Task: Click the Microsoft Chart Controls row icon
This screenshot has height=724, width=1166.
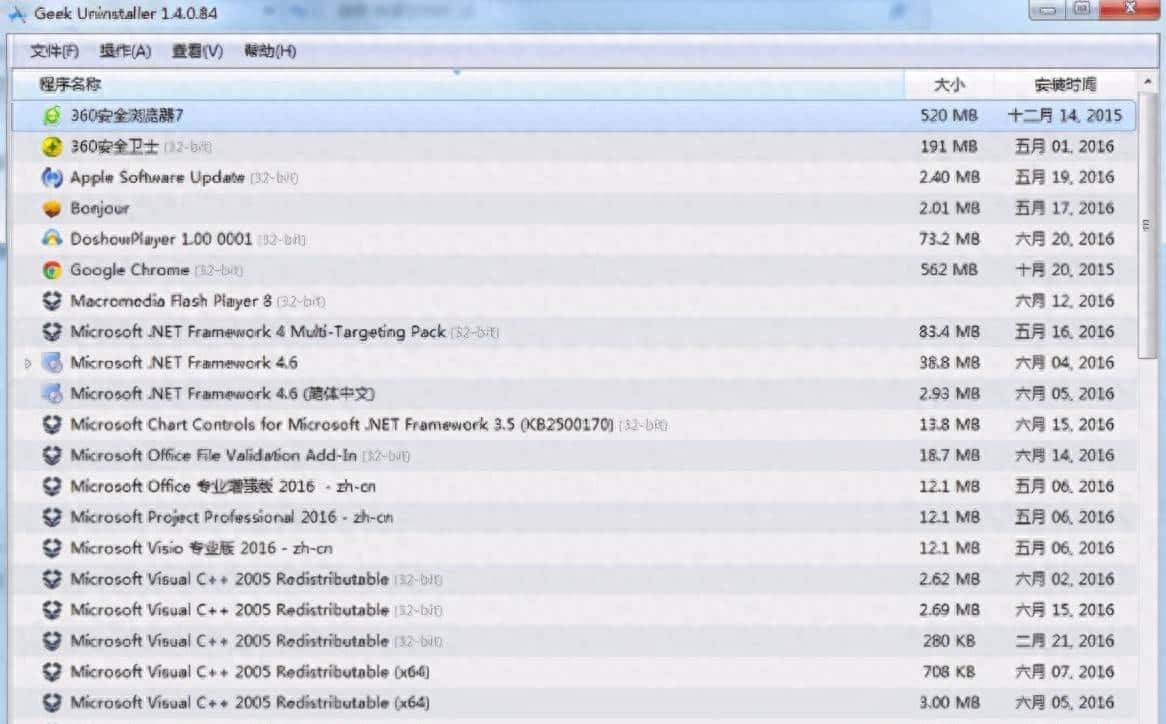Action: (51, 424)
